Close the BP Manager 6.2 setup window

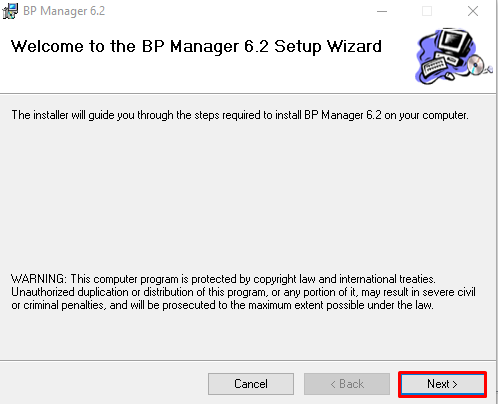point(473,11)
